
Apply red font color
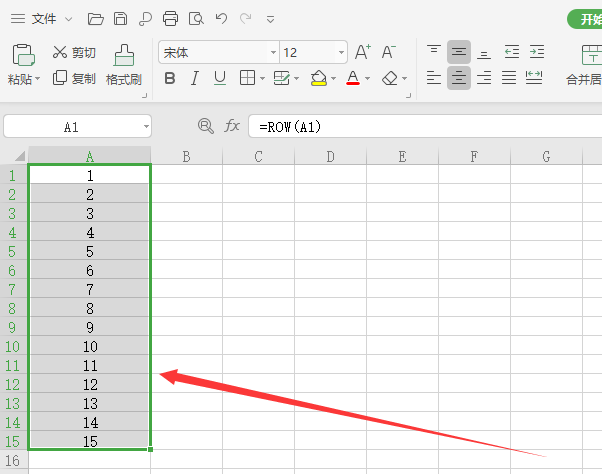pos(353,78)
